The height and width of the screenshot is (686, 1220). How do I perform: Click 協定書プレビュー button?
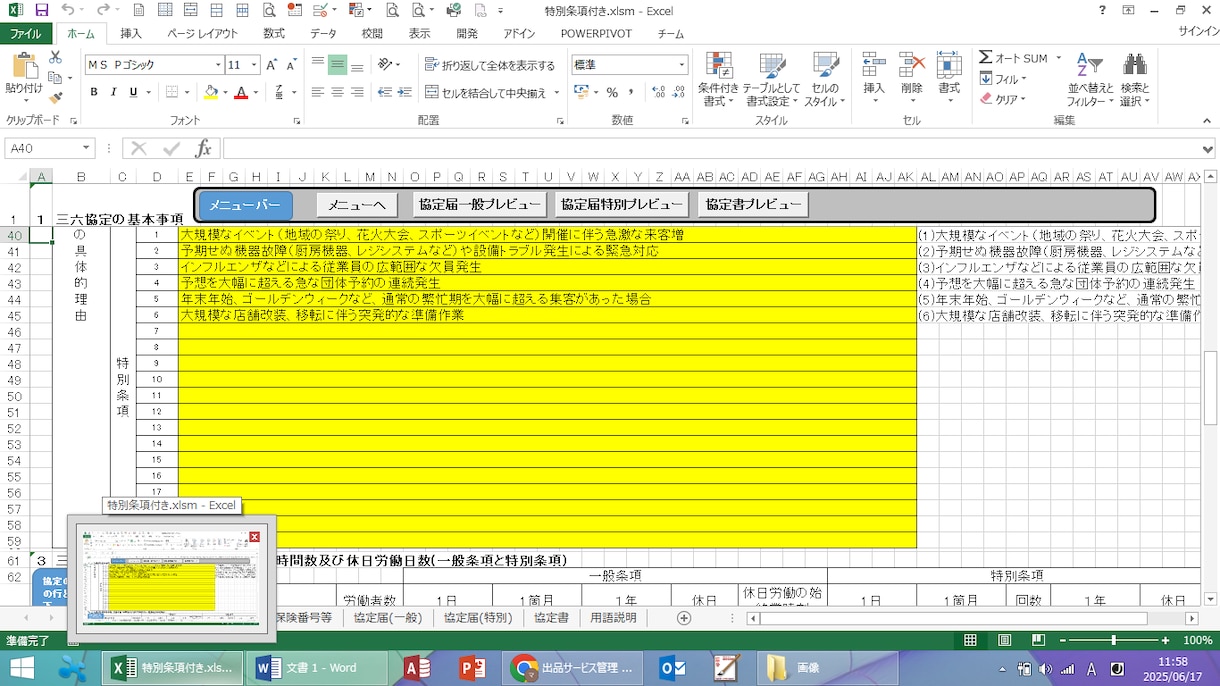click(753, 205)
